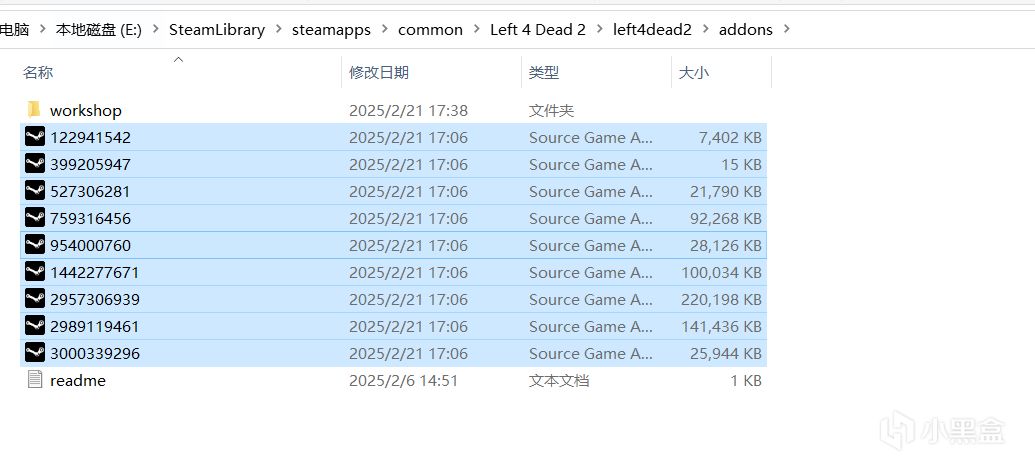Click the Steam icon next to 759316456
The width and height of the screenshot is (1035, 463).
[35, 218]
